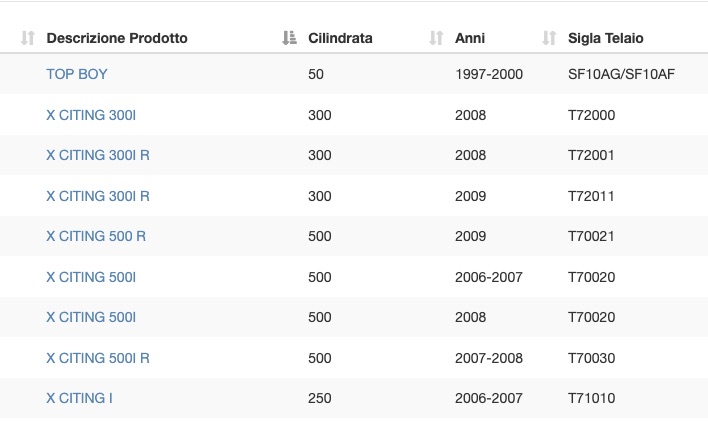Click the Sigla Telaio header text
708x425 pixels.
(606, 38)
